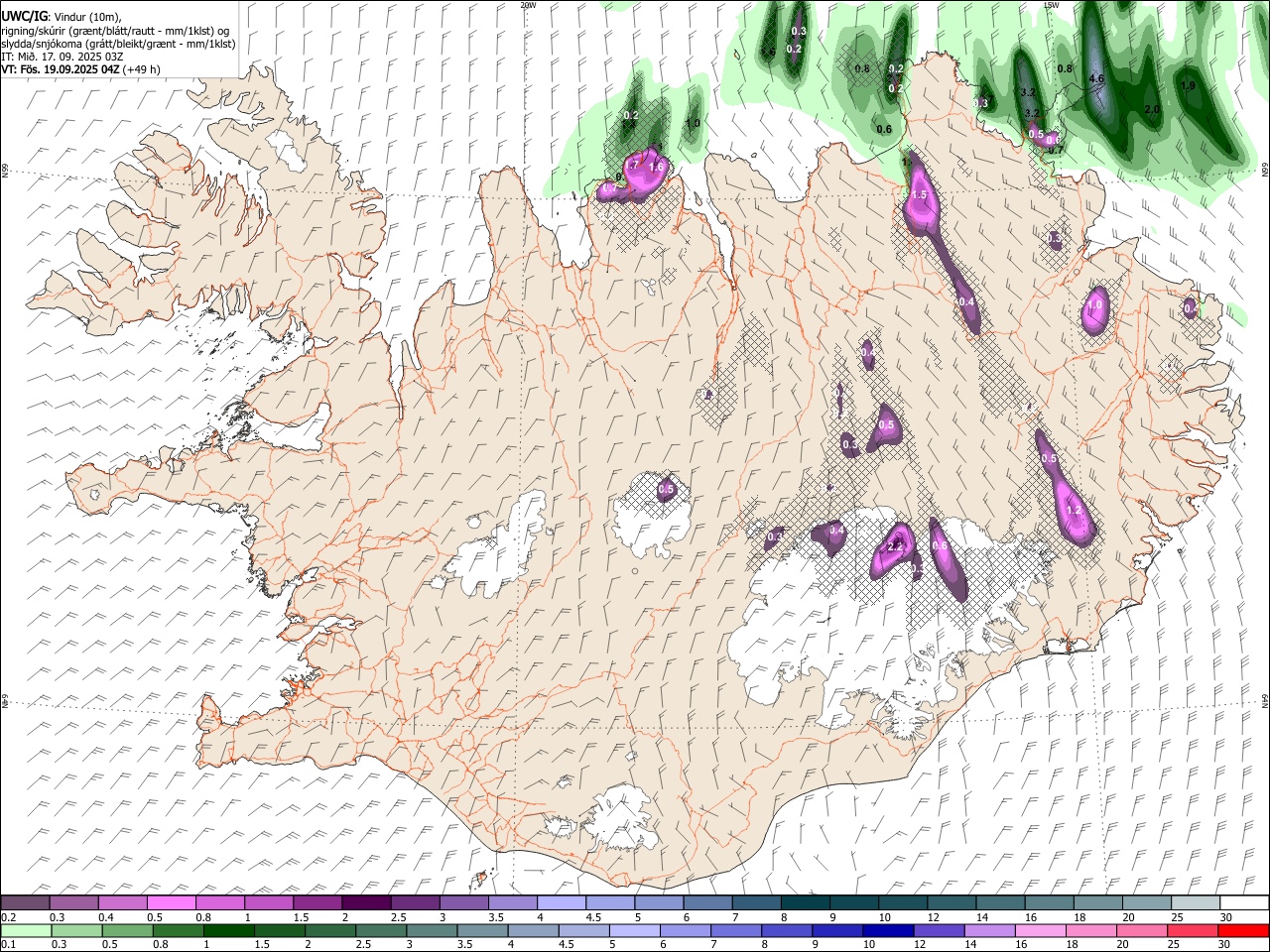Select the darkest purple snow swatch above label 2
The image size is (1270, 952).
[365, 902]
